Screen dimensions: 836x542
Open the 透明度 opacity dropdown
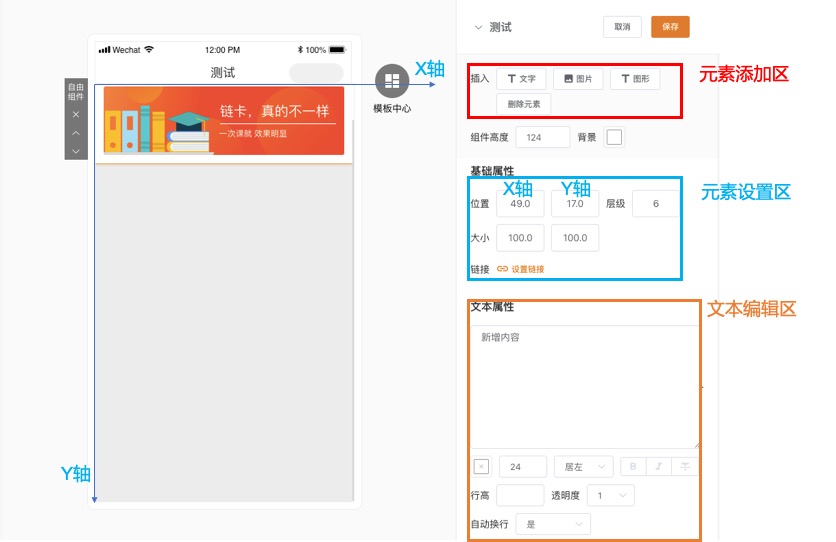[610, 496]
